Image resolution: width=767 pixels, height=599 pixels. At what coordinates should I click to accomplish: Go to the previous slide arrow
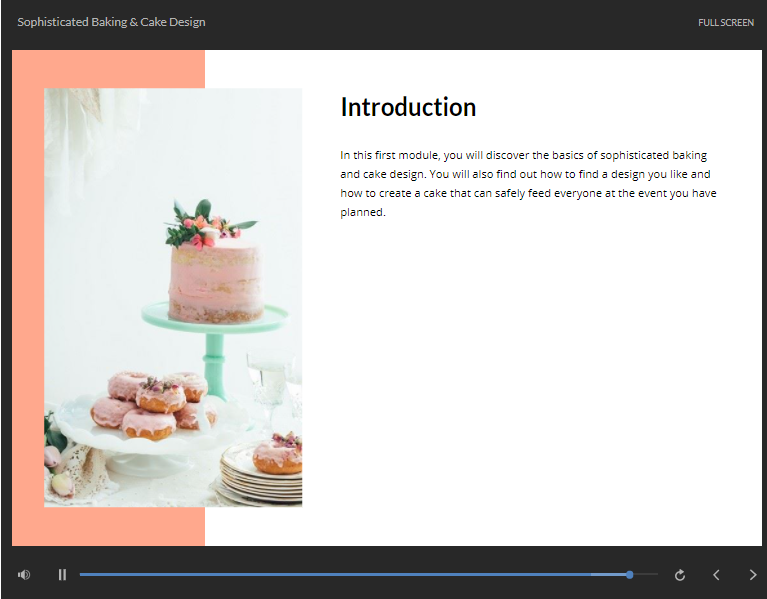716,575
